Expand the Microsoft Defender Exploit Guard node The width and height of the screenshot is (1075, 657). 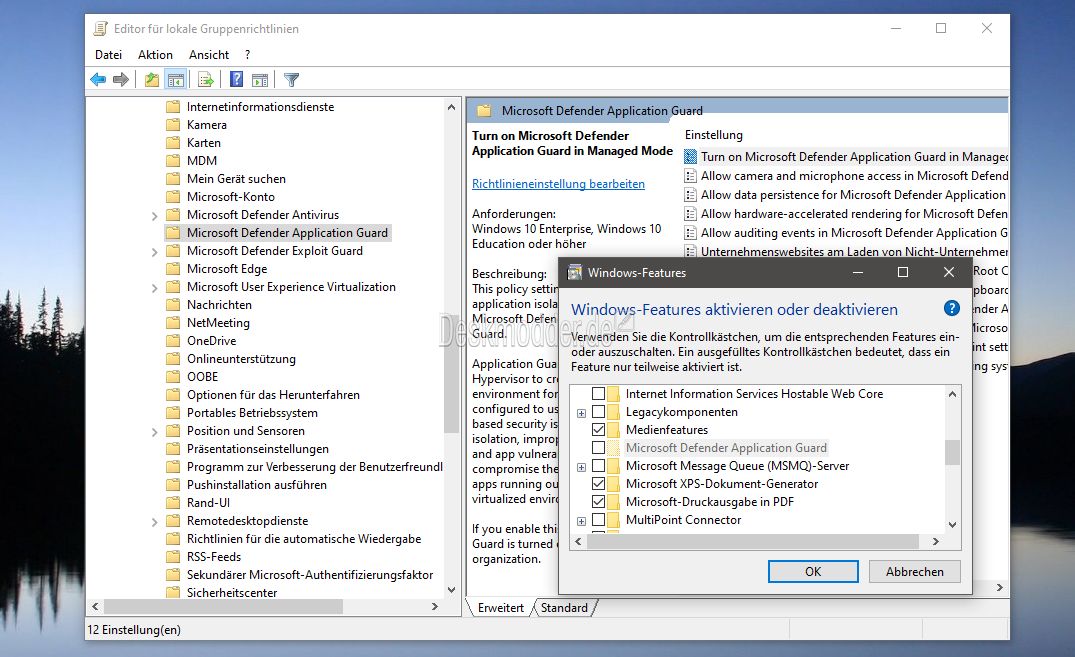click(x=155, y=252)
